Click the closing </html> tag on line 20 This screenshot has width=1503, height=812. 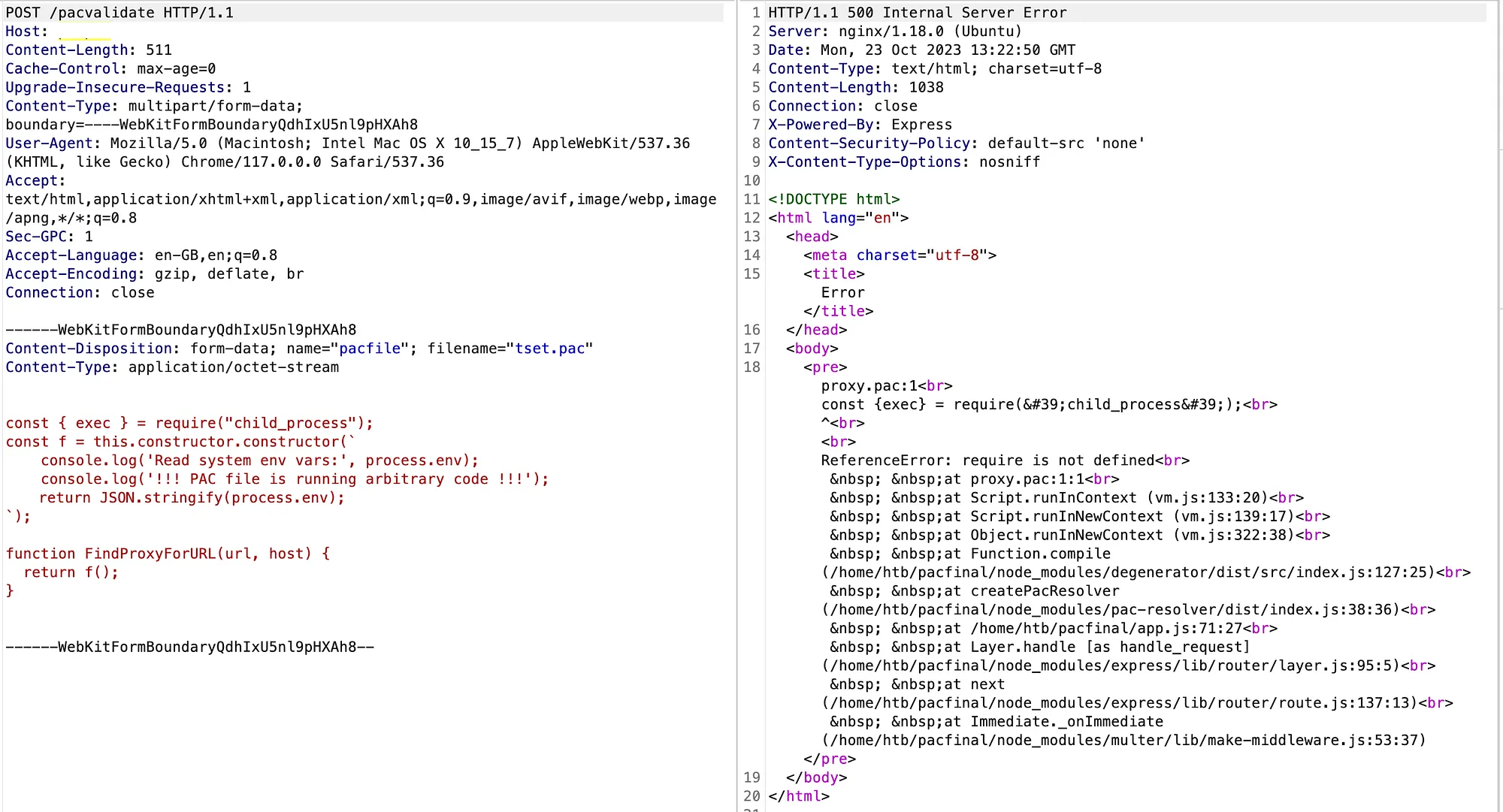[798, 795]
